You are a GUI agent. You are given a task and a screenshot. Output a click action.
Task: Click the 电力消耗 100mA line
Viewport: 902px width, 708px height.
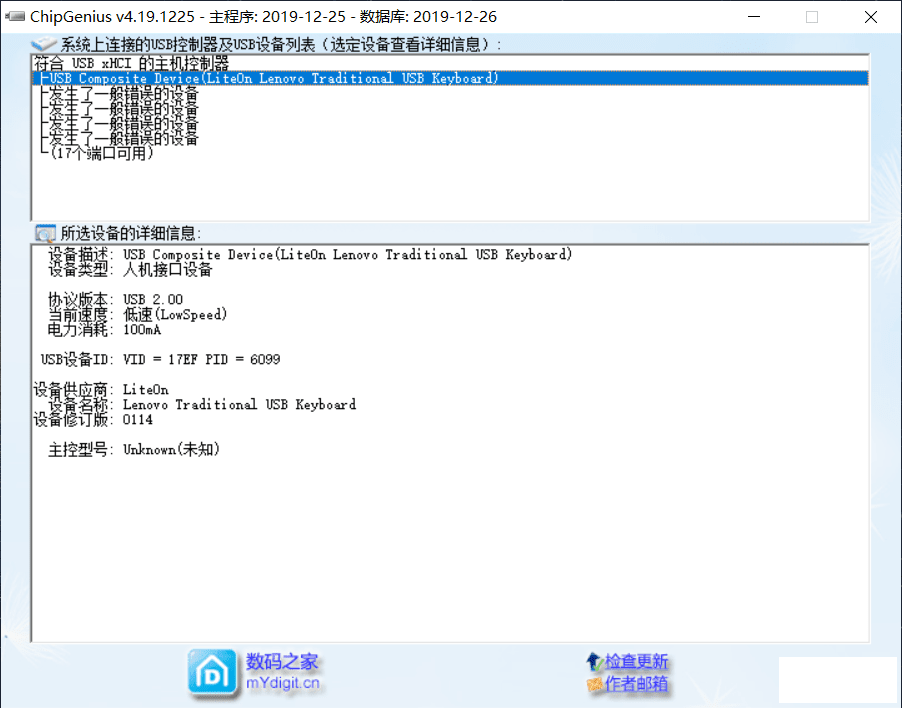point(104,329)
